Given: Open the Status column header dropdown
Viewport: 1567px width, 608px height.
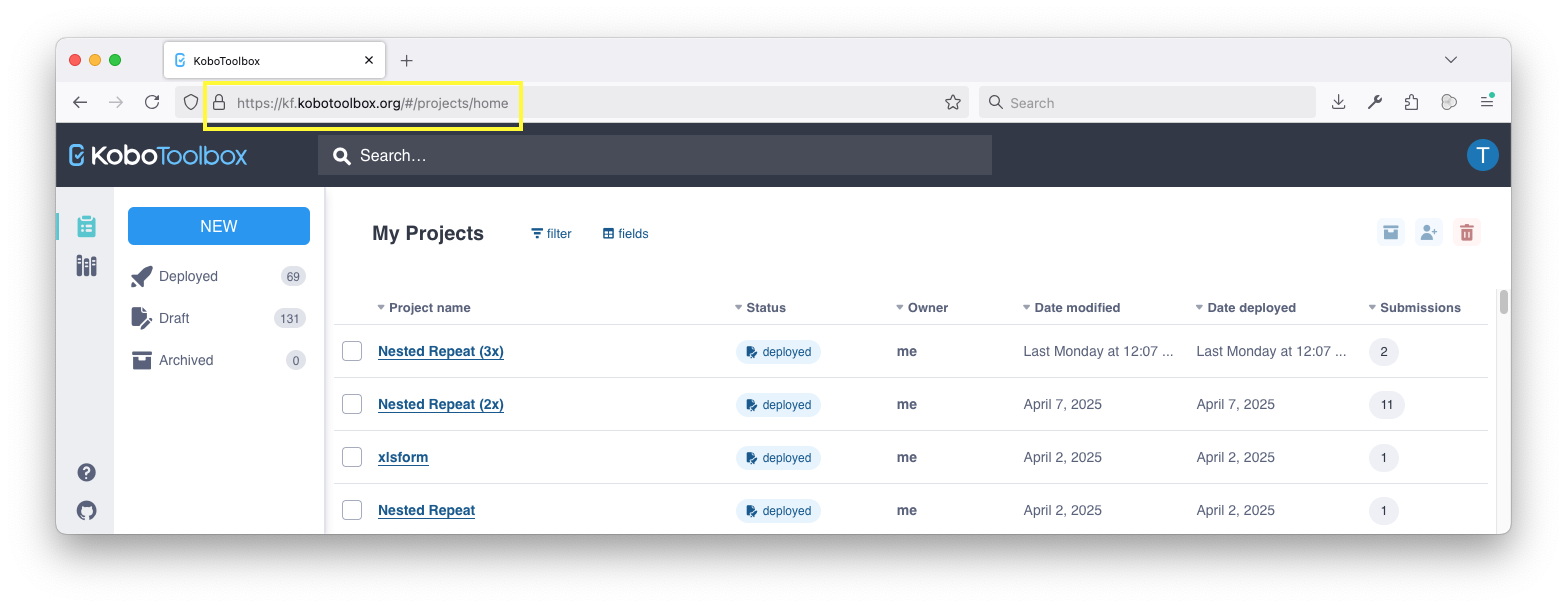Looking at the screenshot, I should pos(738,308).
